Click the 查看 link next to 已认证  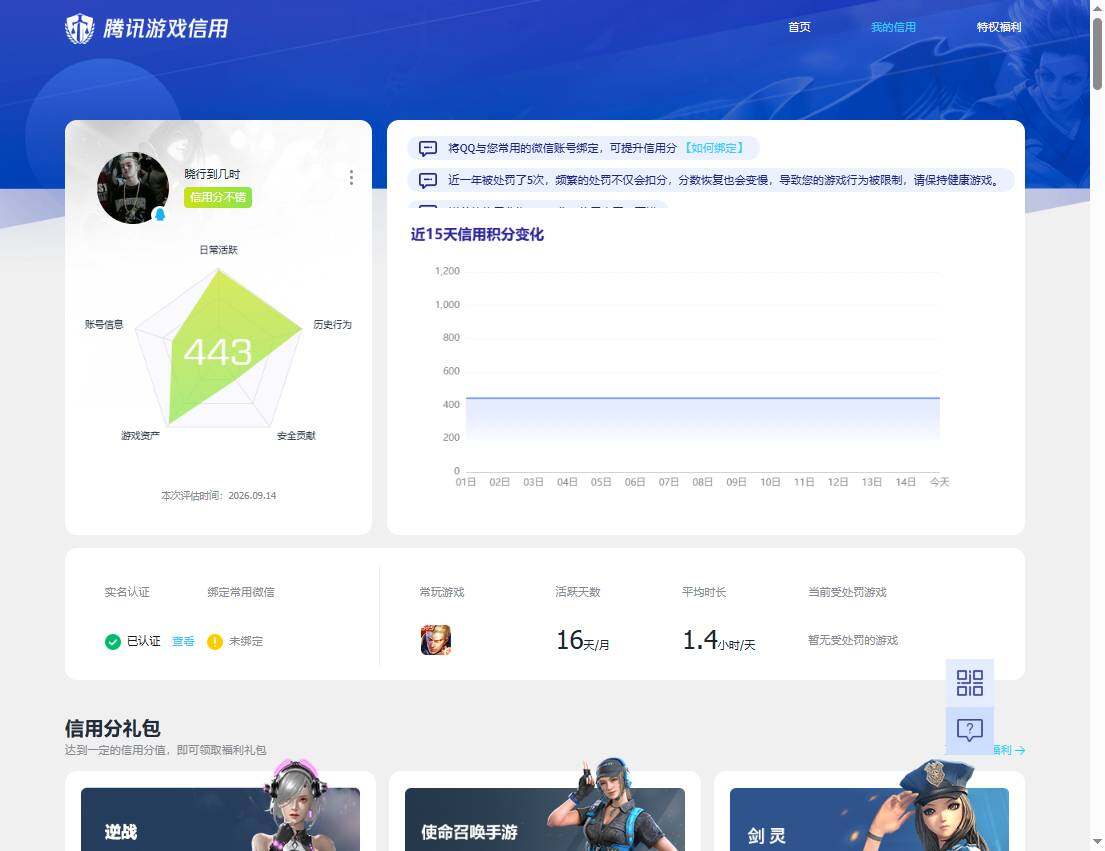(183, 641)
